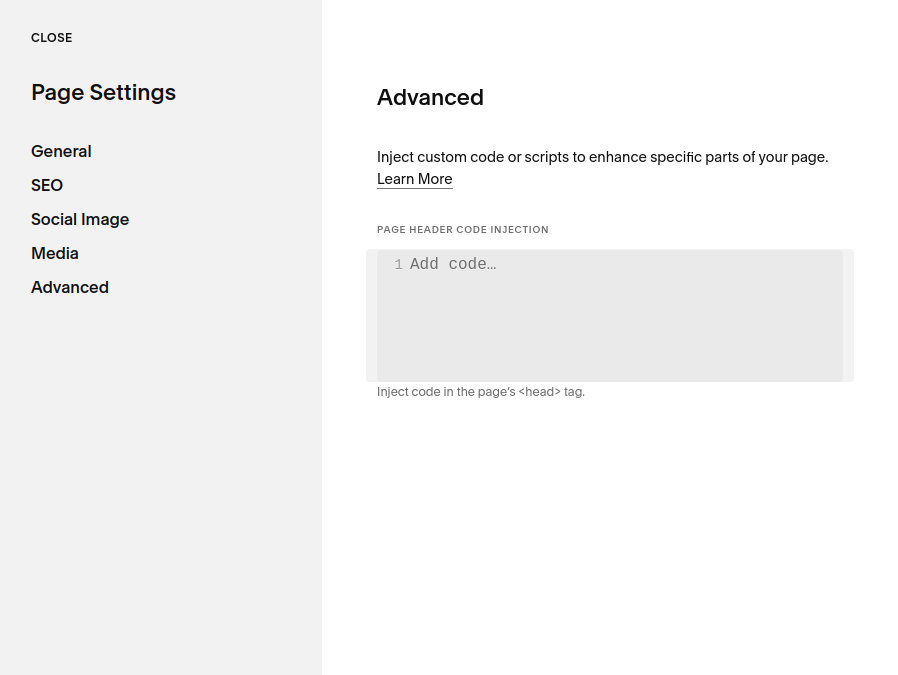
Task: Select the Advanced settings tab
Action: [70, 287]
